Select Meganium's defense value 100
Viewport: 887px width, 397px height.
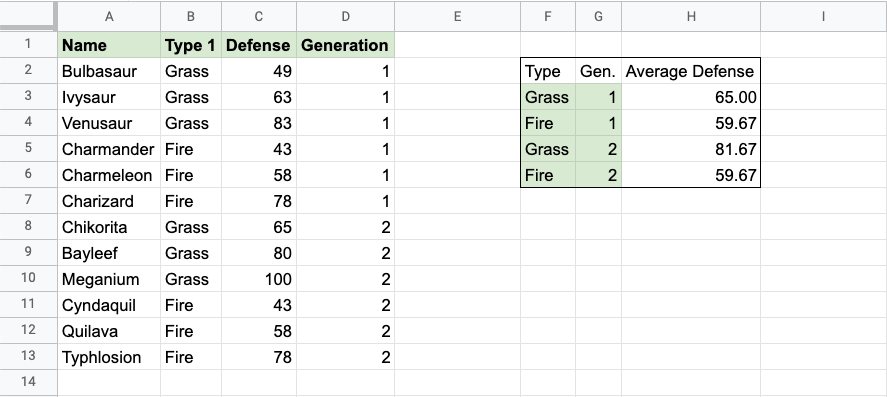click(259, 279)
